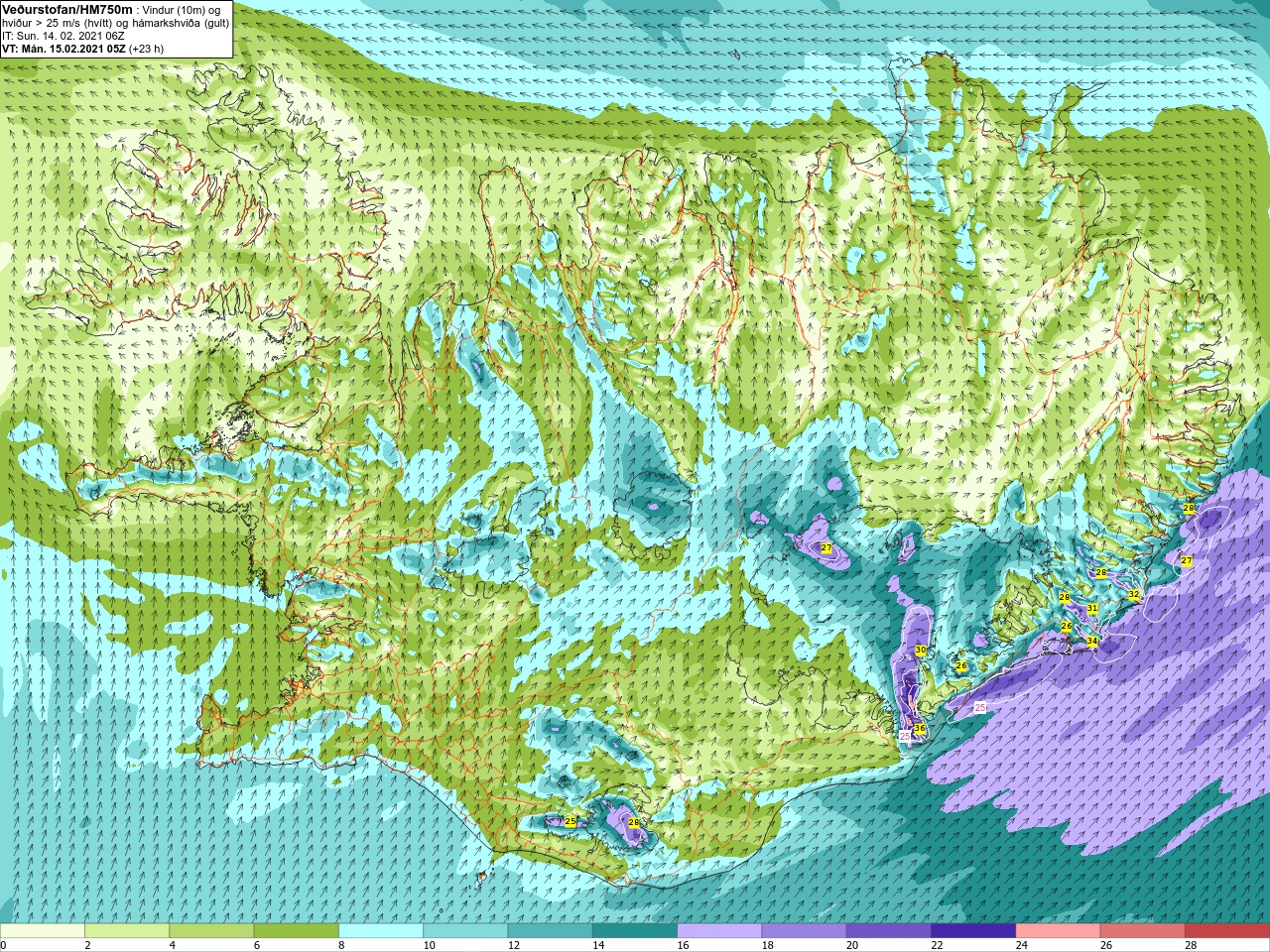Click the 'VT: Mán. 15.02.2021 05Z' valid time

[x=63, y=48]
